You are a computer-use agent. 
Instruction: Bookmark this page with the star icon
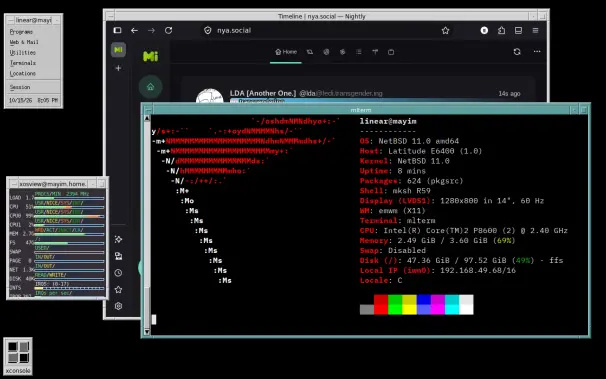(446, 30)
